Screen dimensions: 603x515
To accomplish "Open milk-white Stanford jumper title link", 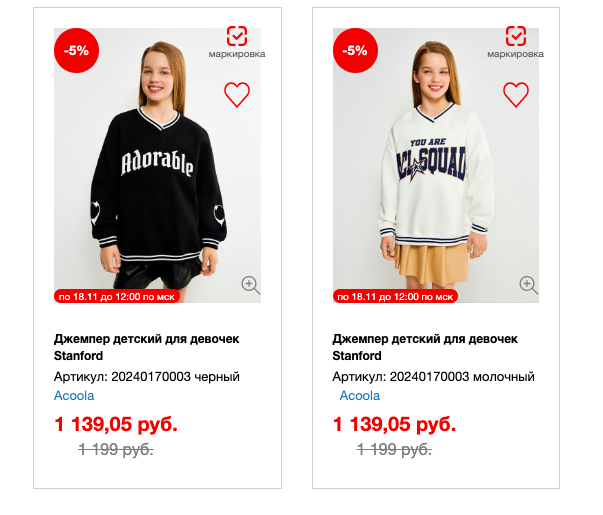I will coord(424,347).
